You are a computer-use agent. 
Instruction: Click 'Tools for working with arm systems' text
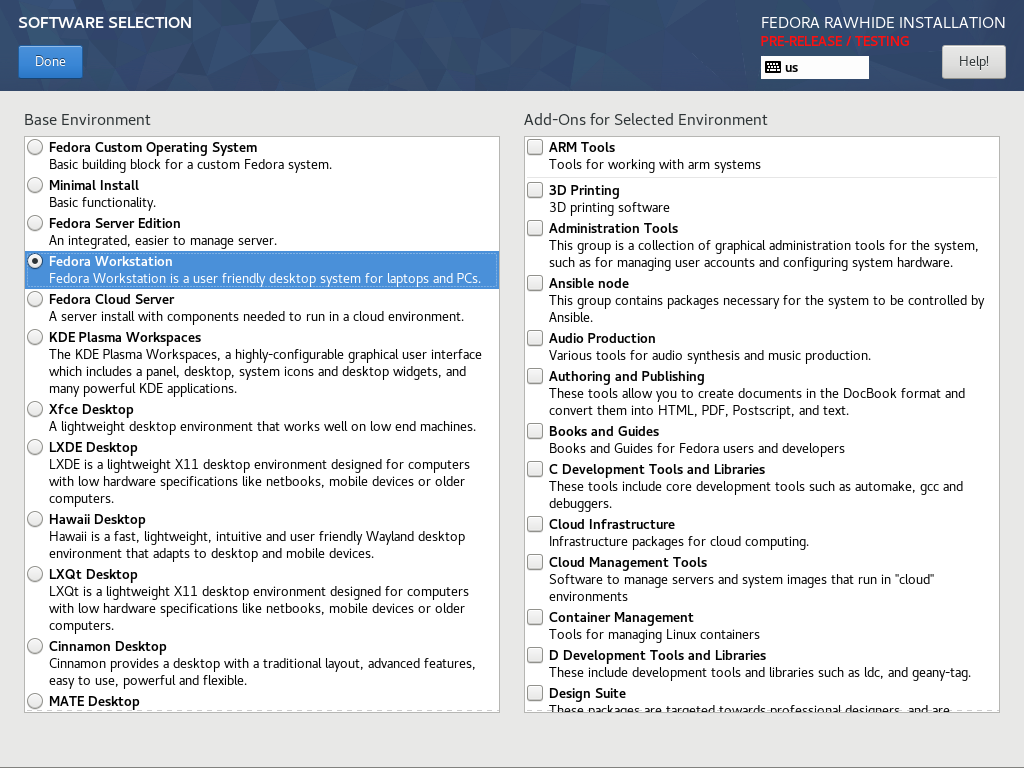654,165
